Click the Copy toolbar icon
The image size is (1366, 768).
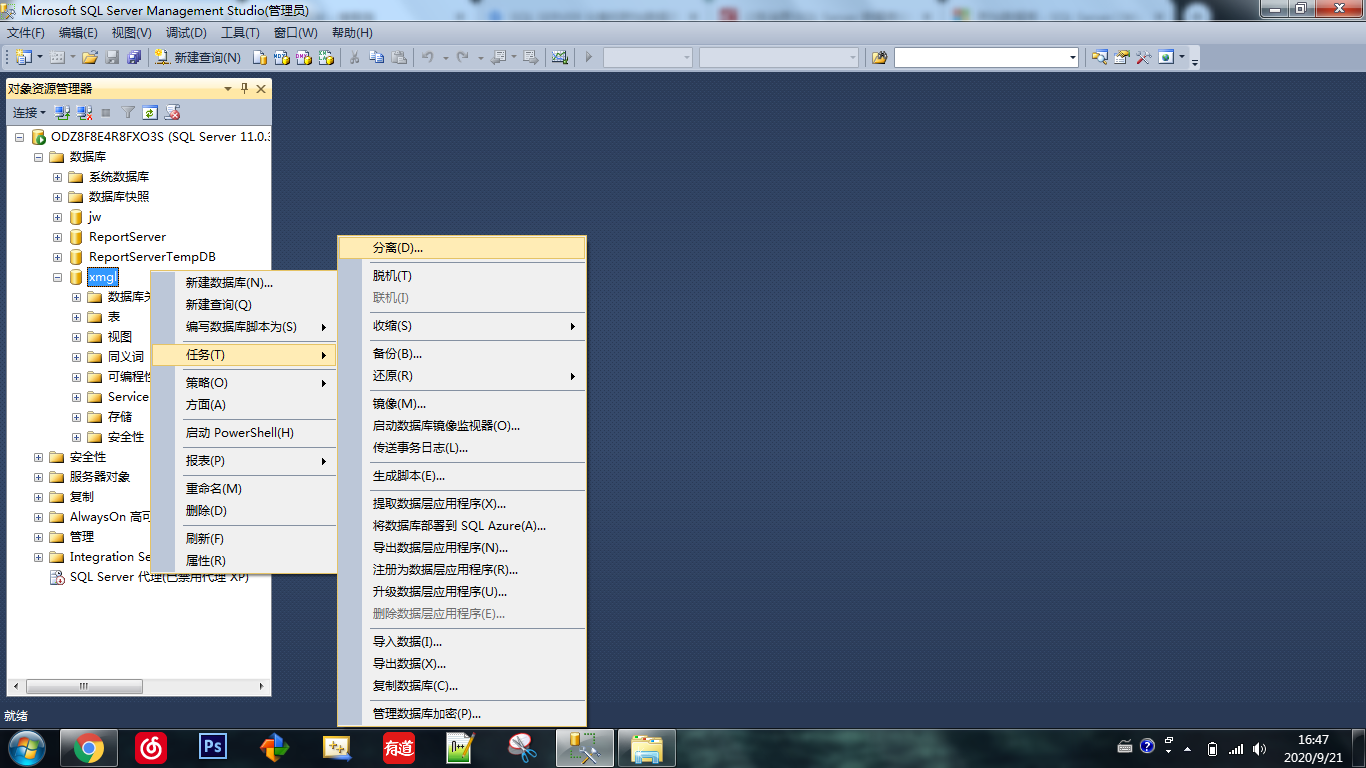click(x=376, y=58)
